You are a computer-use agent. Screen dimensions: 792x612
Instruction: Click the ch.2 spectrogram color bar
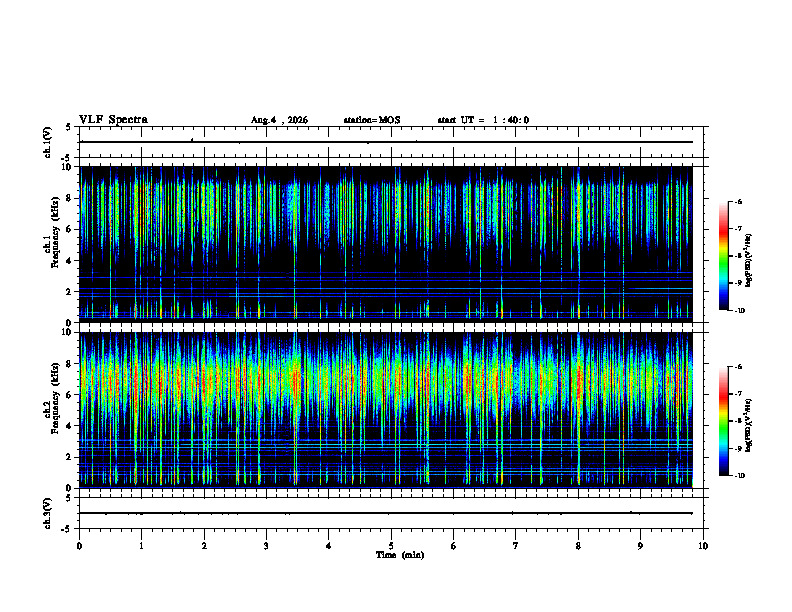click(x=723, y=421)
